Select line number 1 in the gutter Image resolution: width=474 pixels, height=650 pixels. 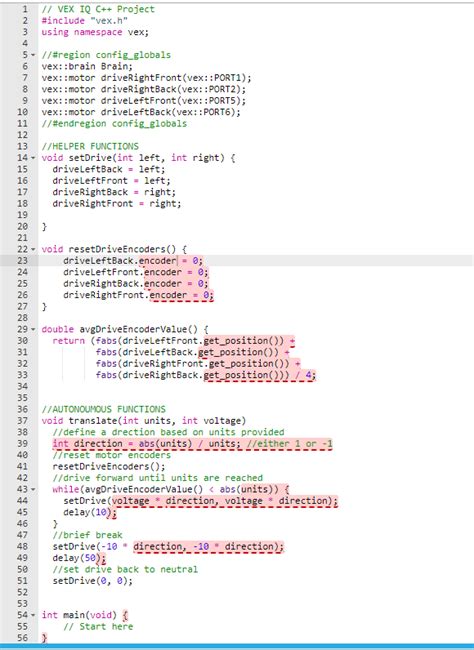pyautogui.click(x=25, y=9)
